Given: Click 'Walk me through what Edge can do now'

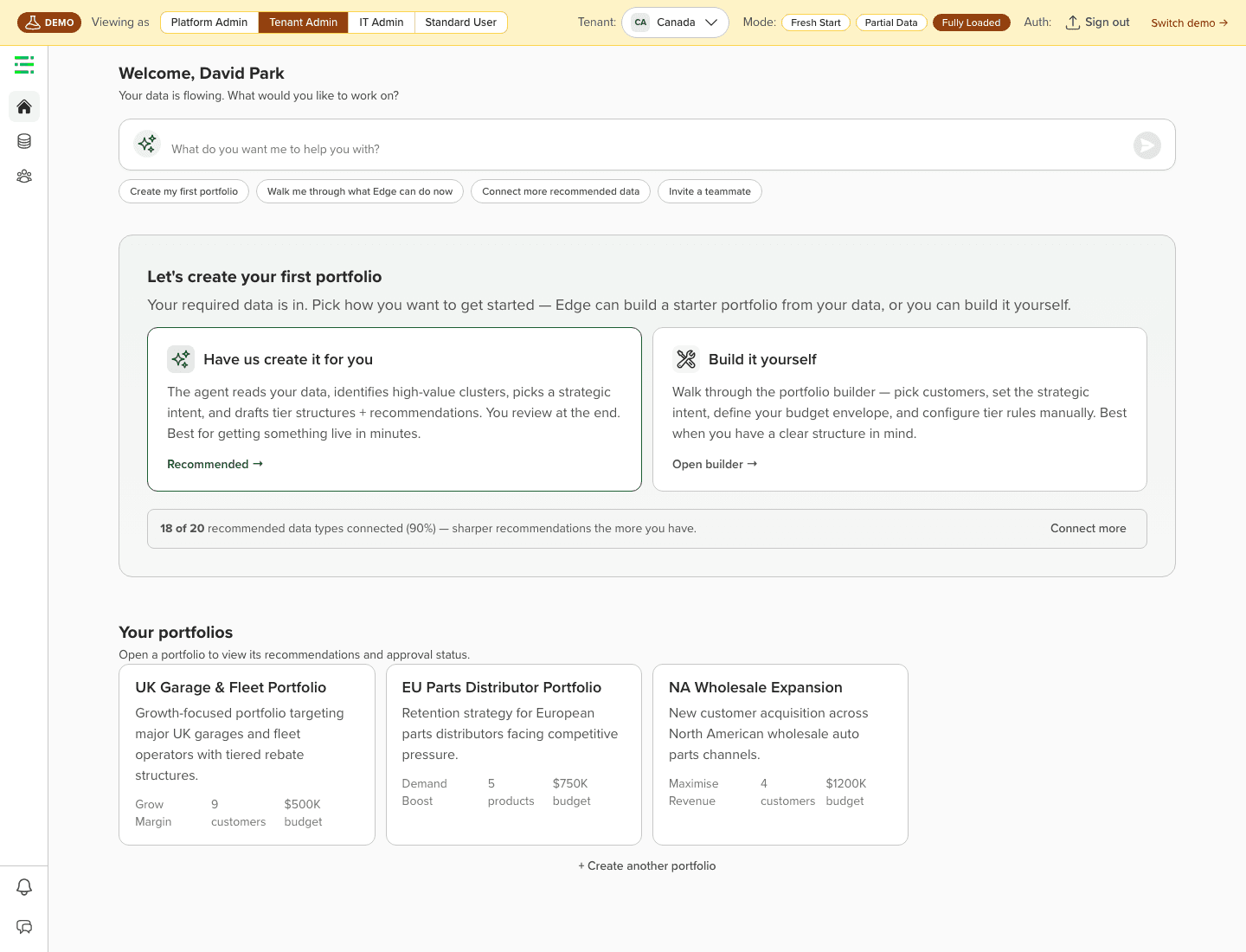Looking at the screenshot, I should tap(360, 191).
